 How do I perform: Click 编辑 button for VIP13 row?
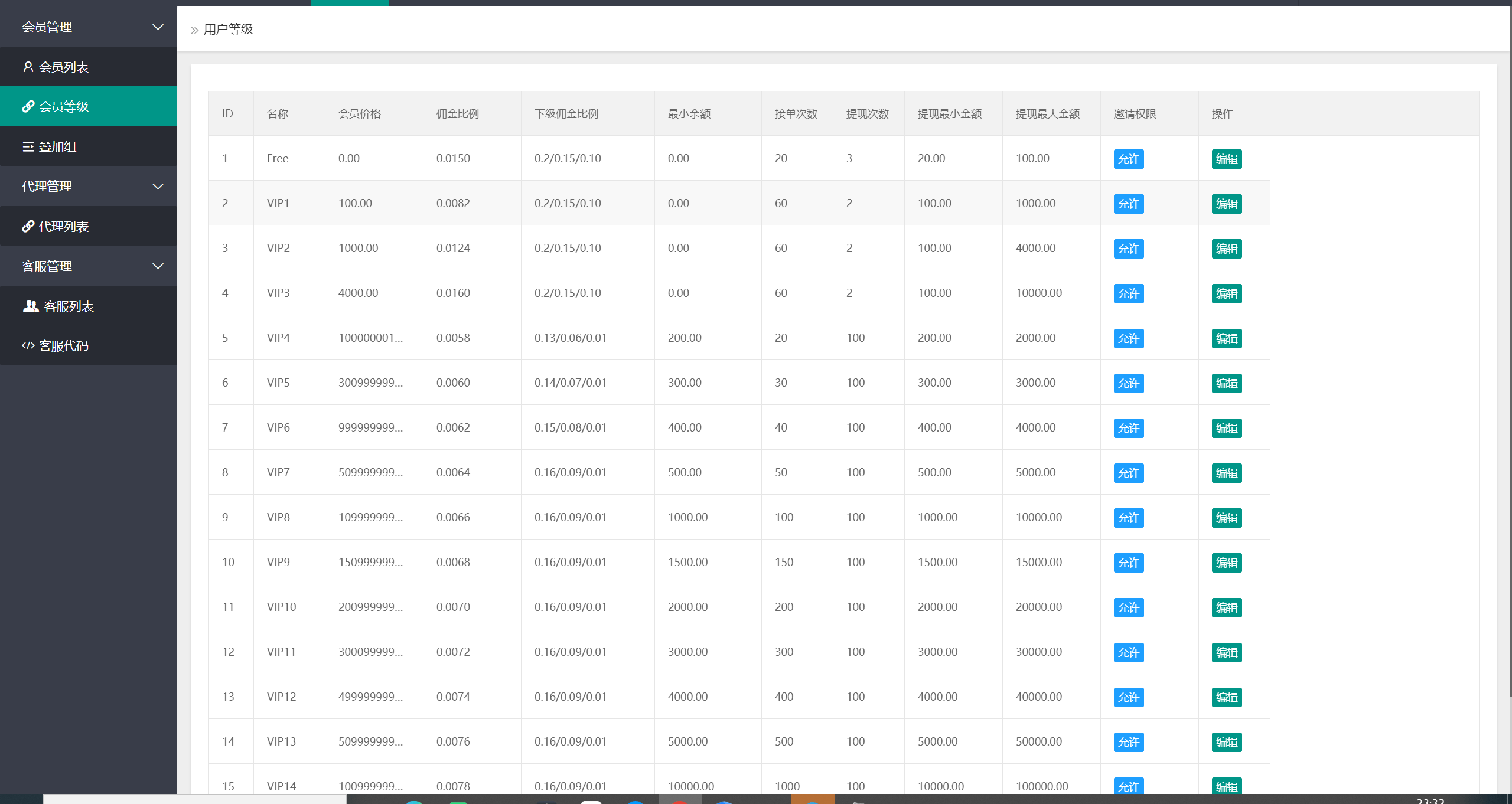[x=1226, y=742]
